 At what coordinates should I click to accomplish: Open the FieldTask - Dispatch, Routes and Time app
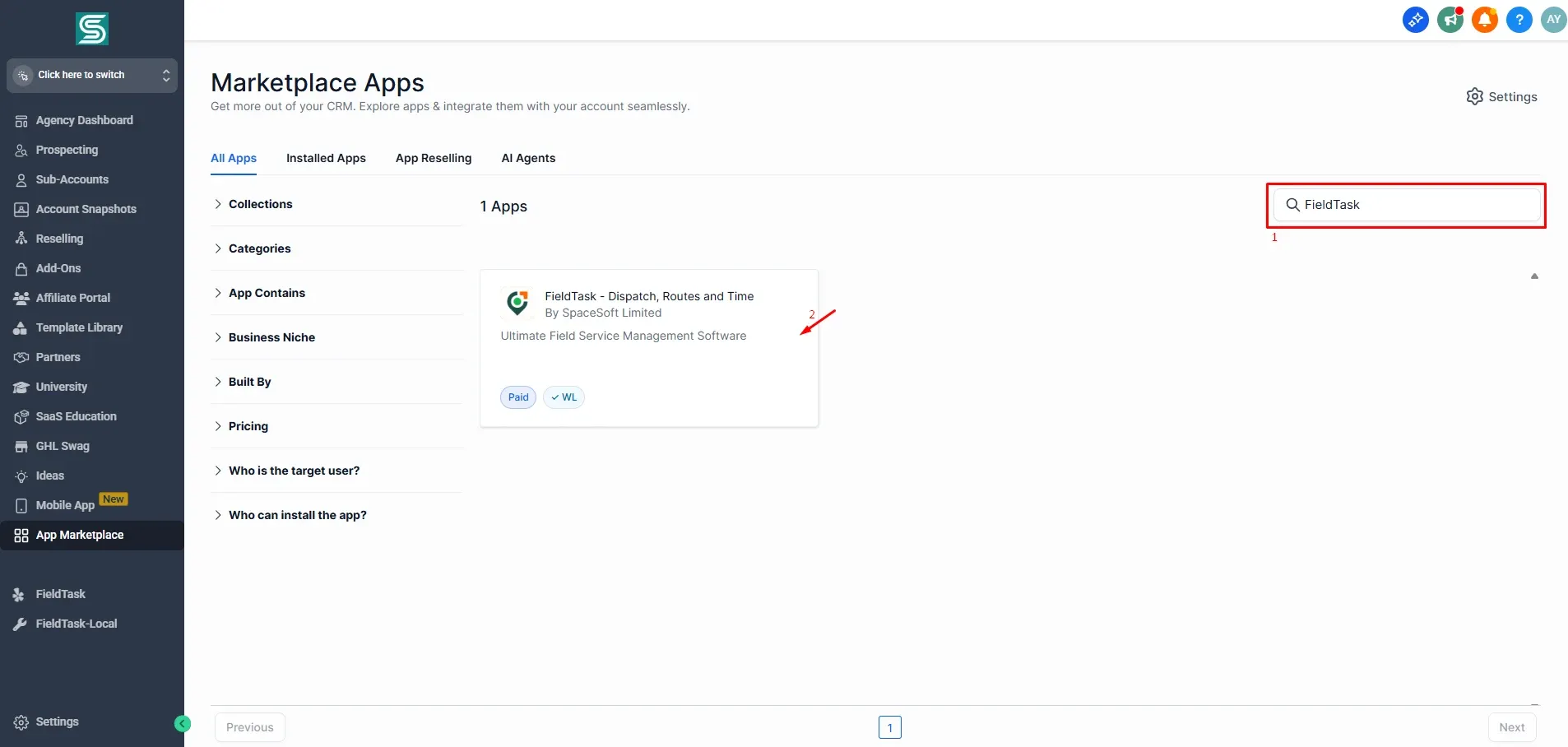pyautogui.click(x=649, y=348)
